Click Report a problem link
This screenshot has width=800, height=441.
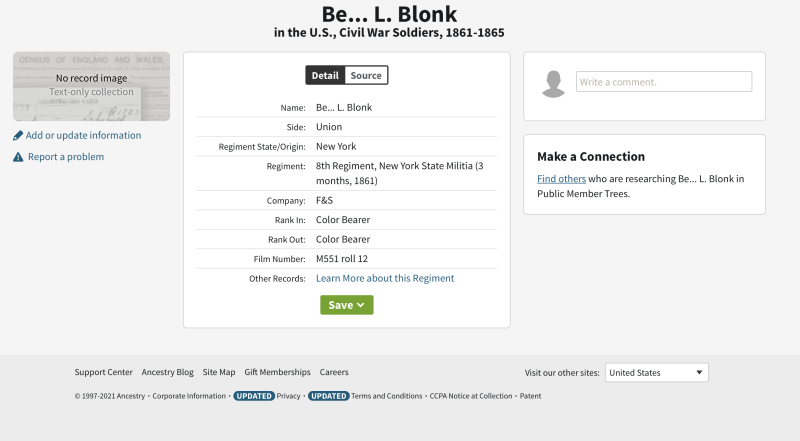coord(66,157)
